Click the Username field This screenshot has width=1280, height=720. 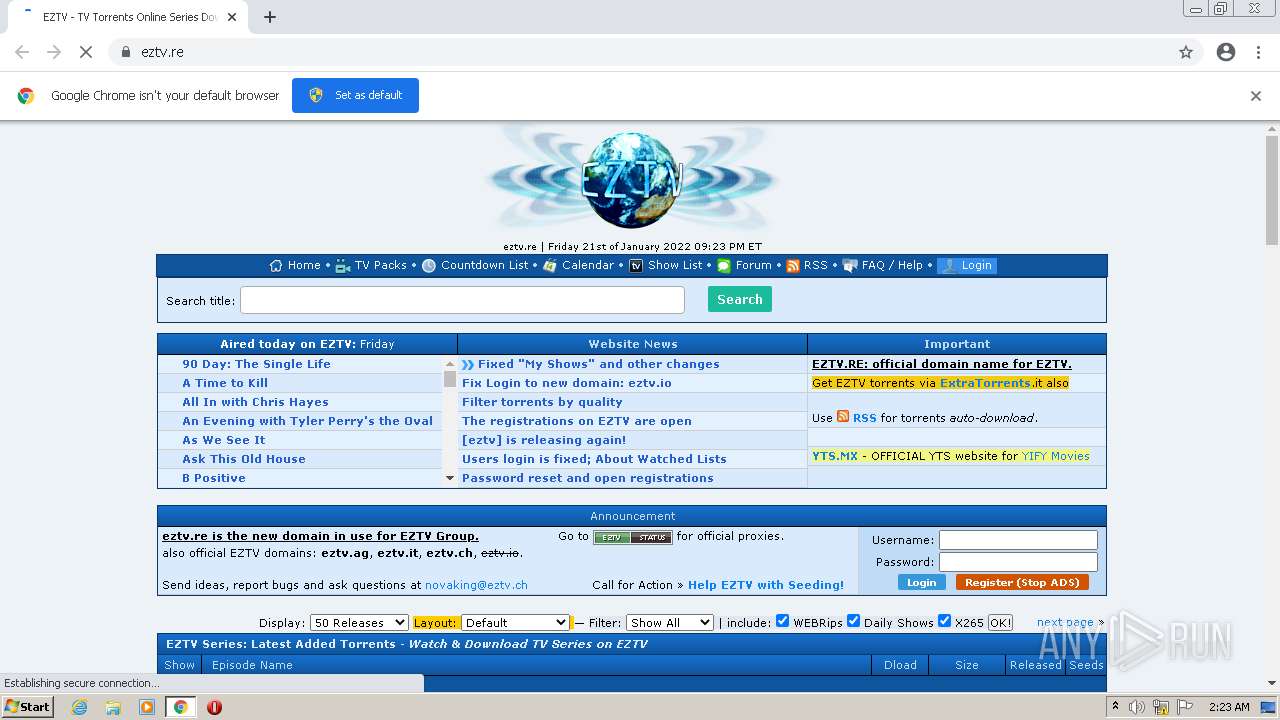1018,540
